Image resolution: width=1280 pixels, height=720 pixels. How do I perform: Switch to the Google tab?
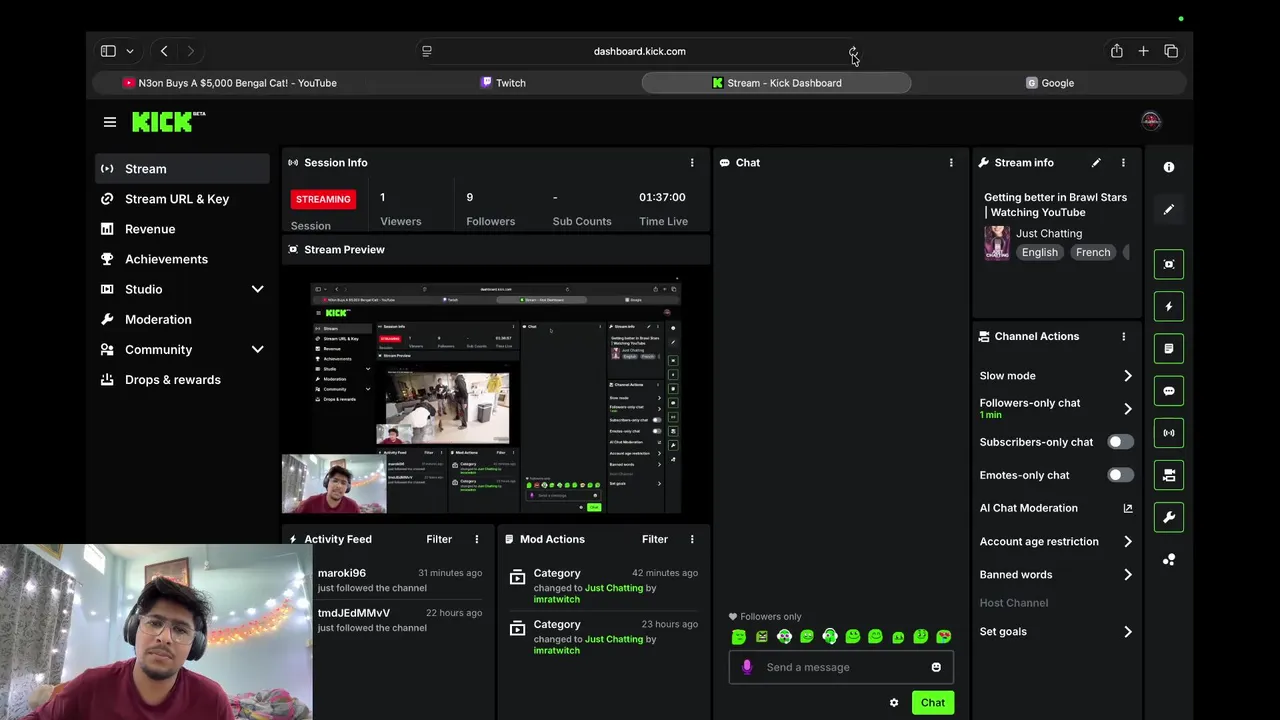tap(1050, 83)
